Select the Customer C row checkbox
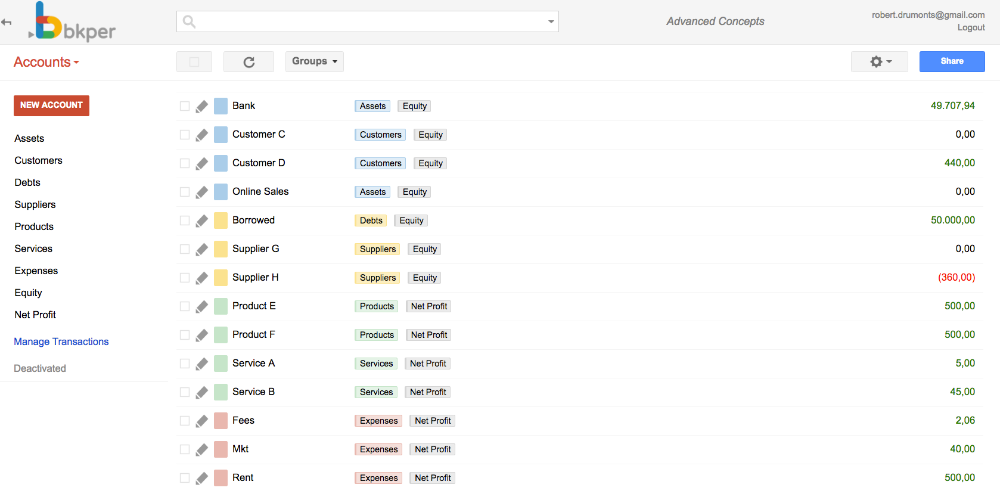Image resolution: width=1000 pixels, height=500 pixels. (185, 135)
